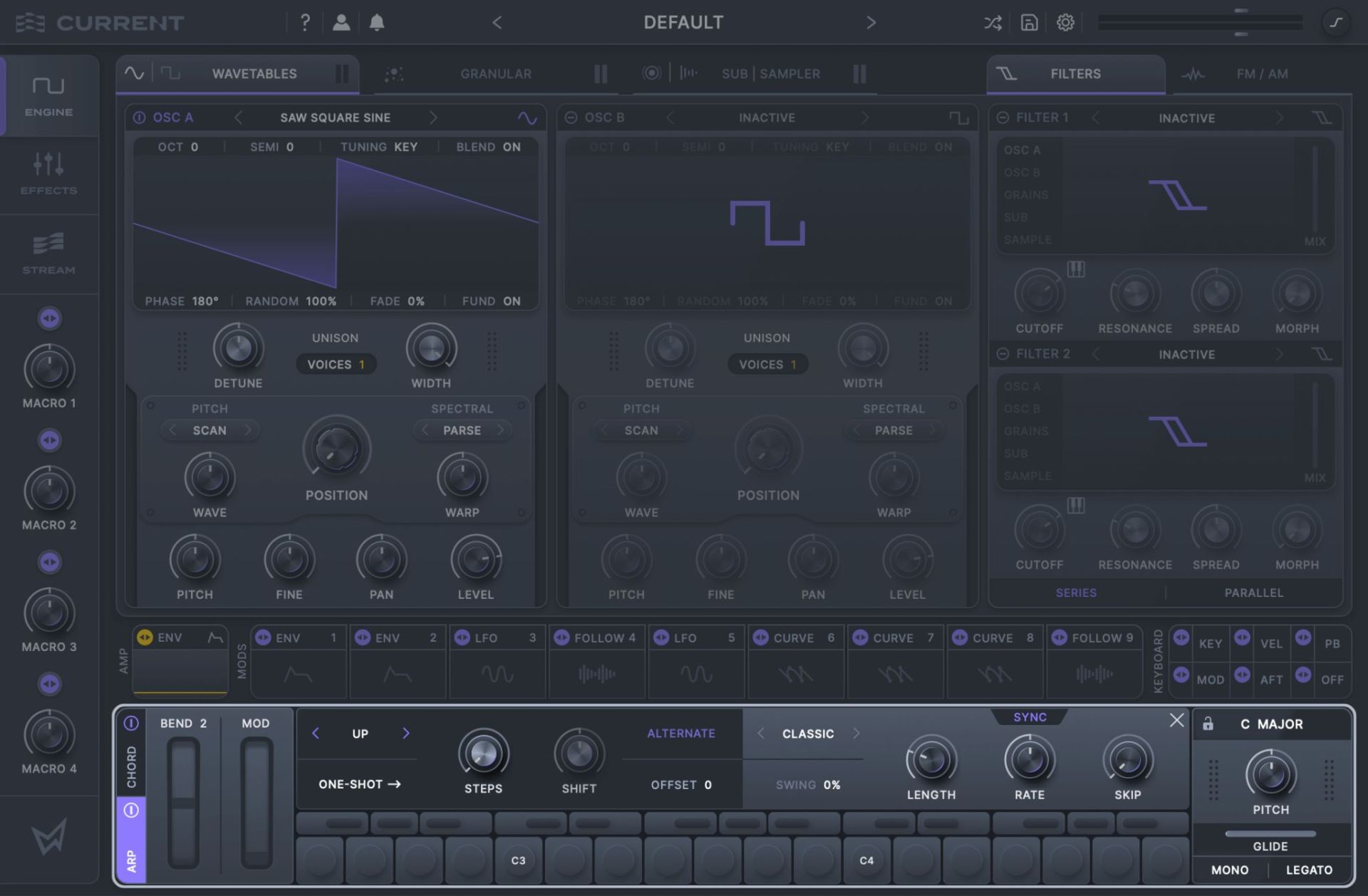Open the user account icon
This screenshot has height=896, width=1368.
coord(341,22)
